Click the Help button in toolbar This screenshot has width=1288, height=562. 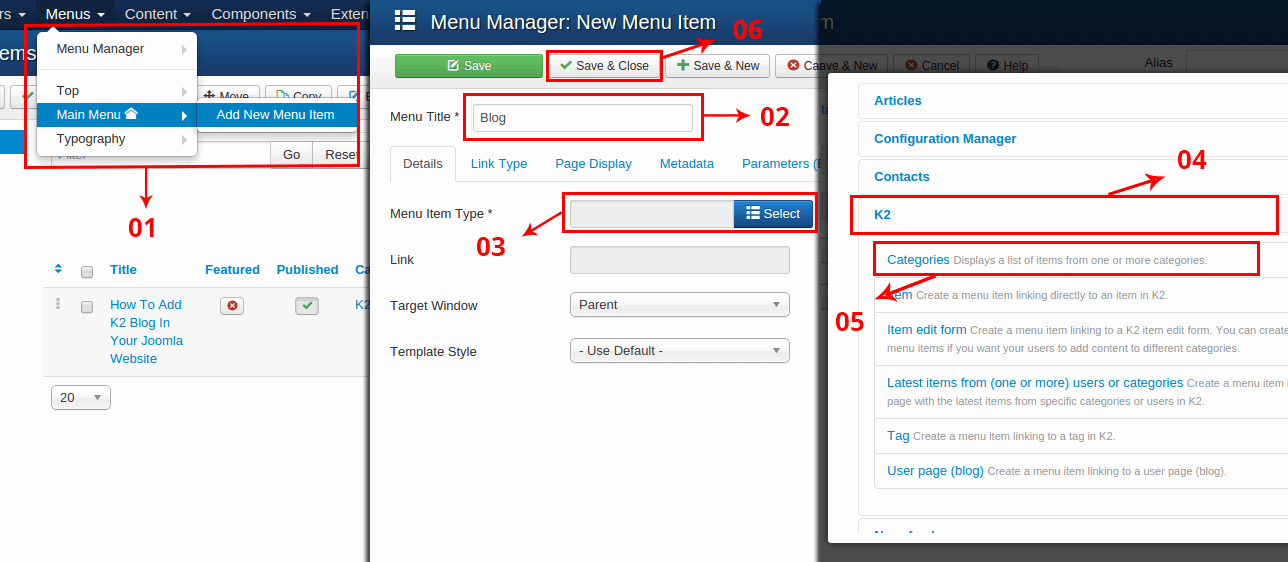point(1007,66)
